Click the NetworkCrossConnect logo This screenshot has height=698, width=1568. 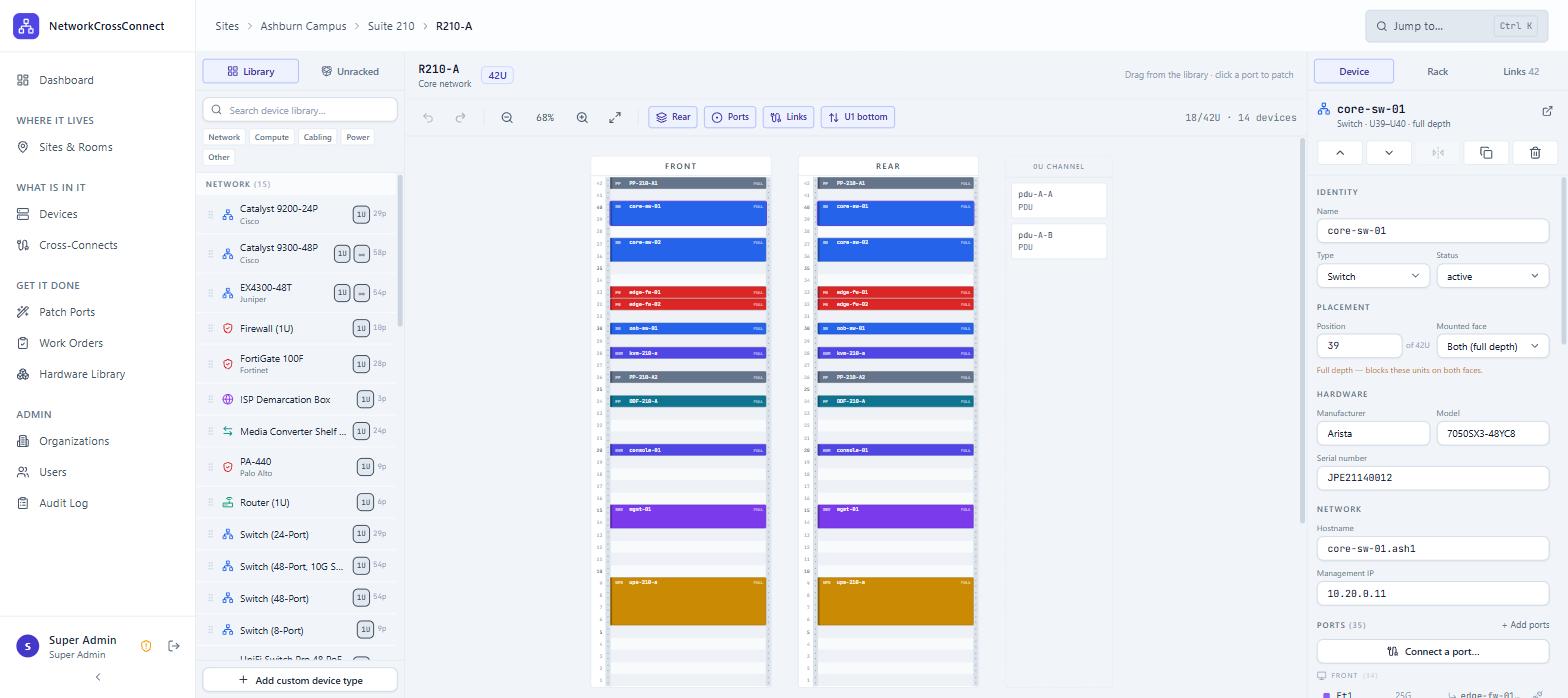point(26,26)
